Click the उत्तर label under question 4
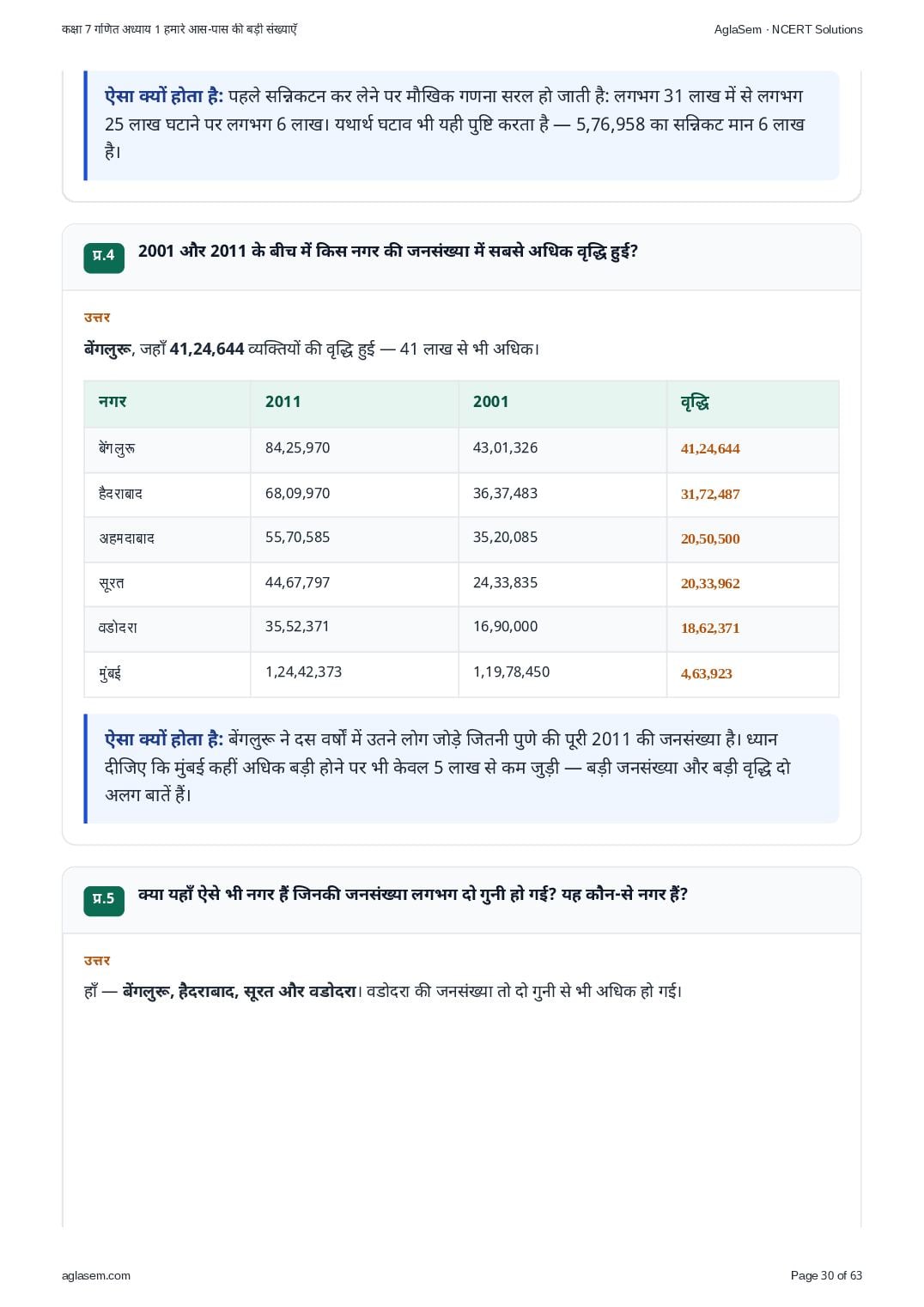924x1307 pixels. point(97,318)
